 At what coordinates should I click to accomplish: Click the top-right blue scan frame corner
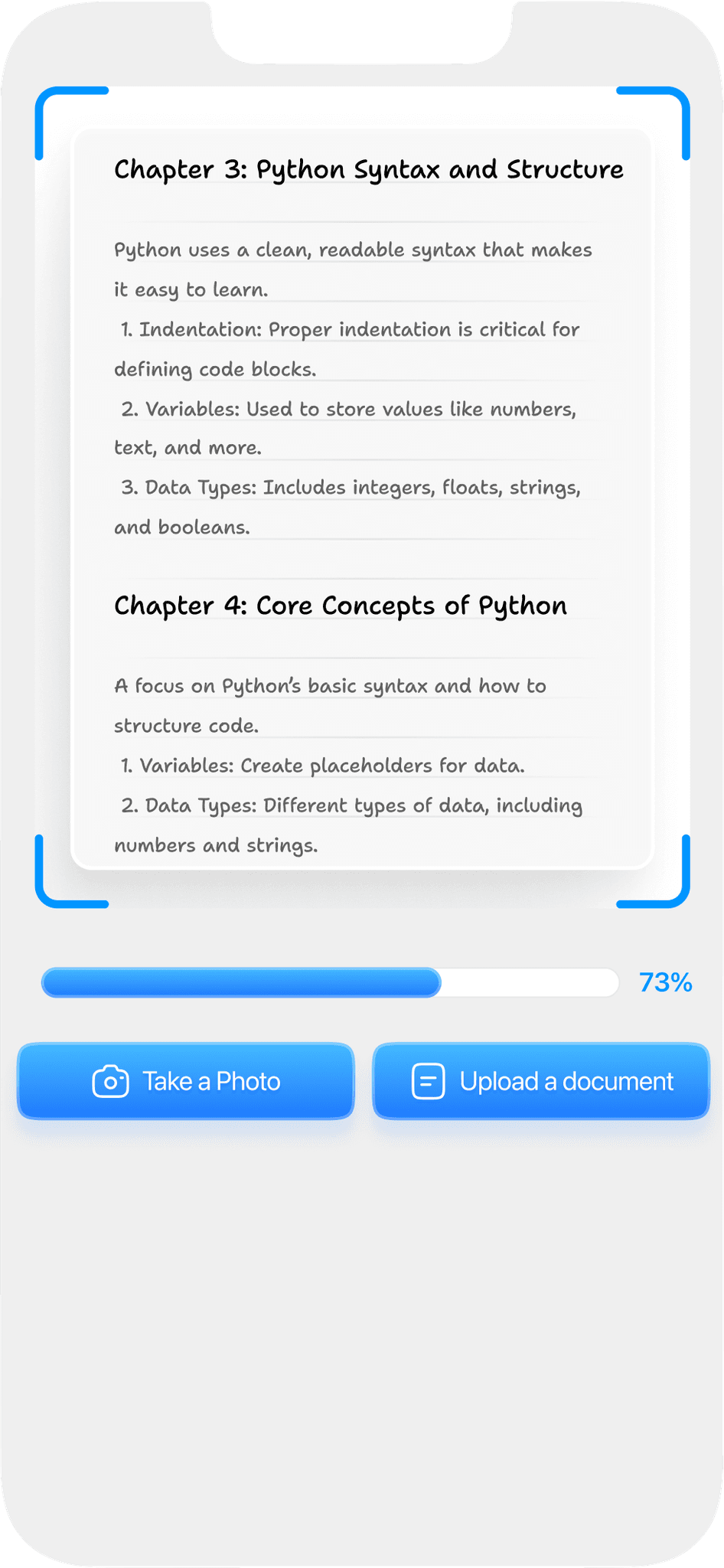coord(654,123)
